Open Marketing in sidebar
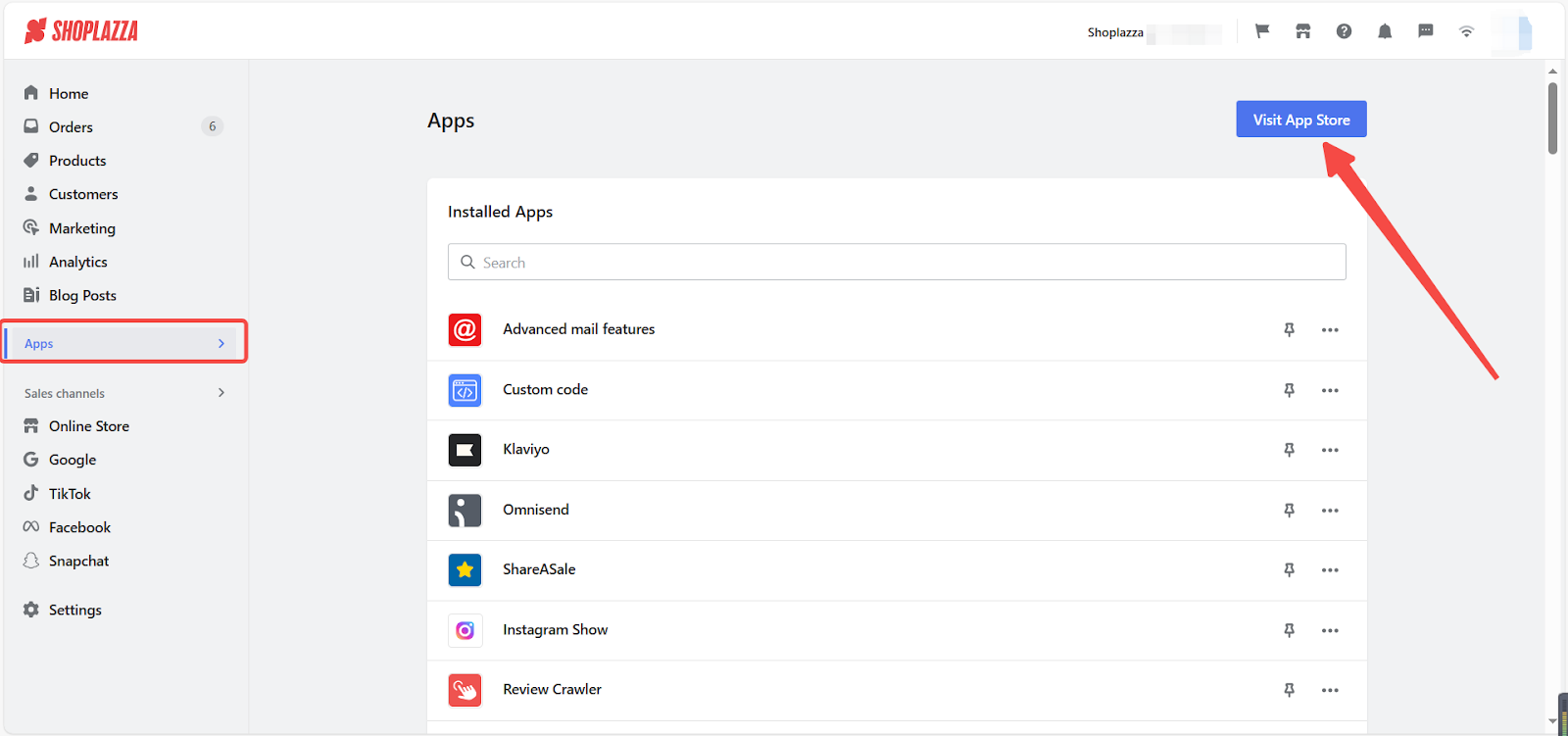The height and width of the screenshot is (736, 1568). point(82,228)
